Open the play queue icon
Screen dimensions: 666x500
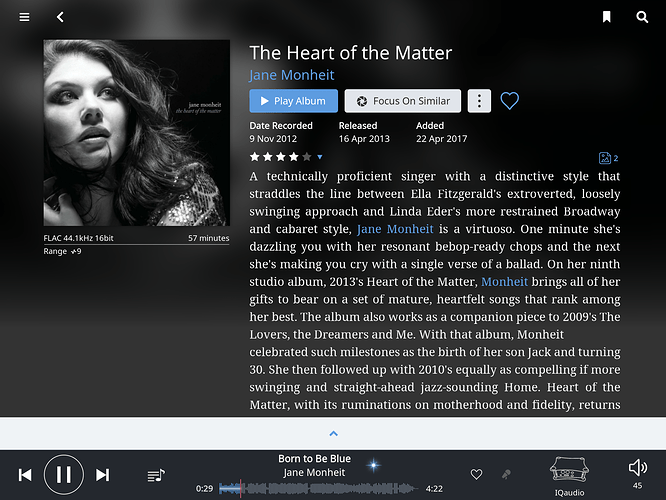coord(156,475)
